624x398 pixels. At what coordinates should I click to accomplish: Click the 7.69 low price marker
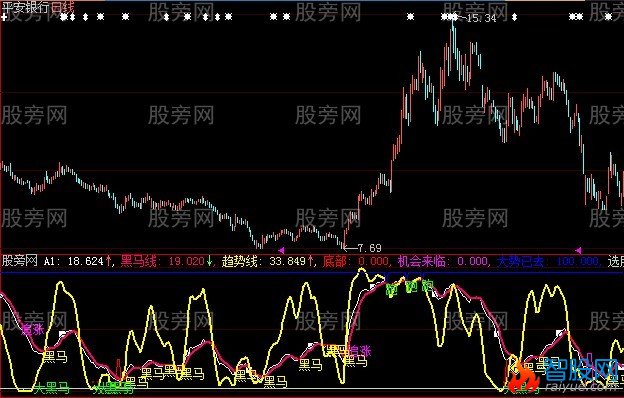click(369, 248)
